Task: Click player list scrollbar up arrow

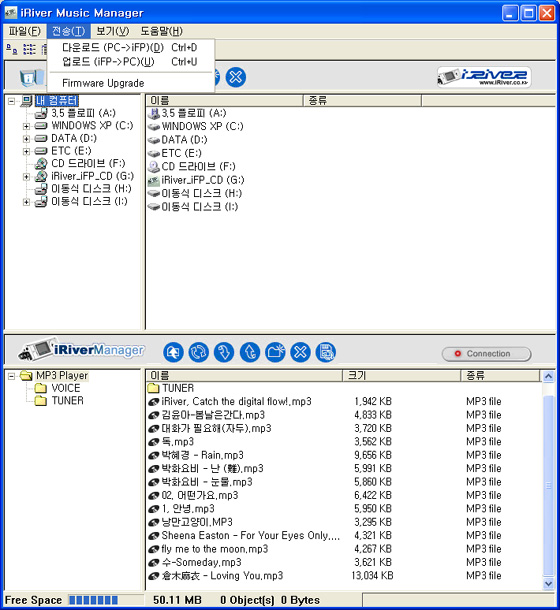Action: (x=548, y=376)
